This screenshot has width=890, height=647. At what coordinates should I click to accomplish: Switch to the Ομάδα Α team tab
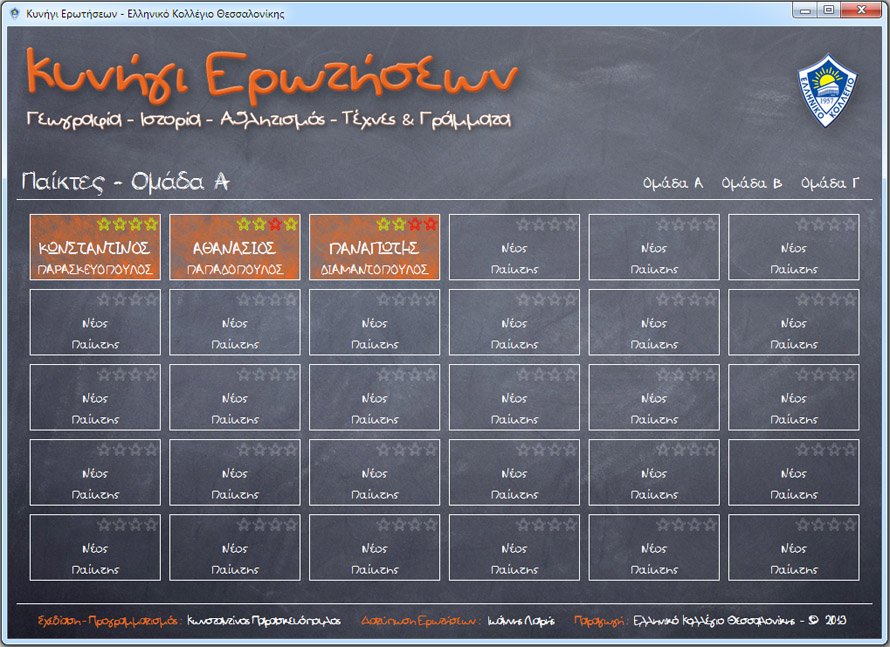(673, 183)
